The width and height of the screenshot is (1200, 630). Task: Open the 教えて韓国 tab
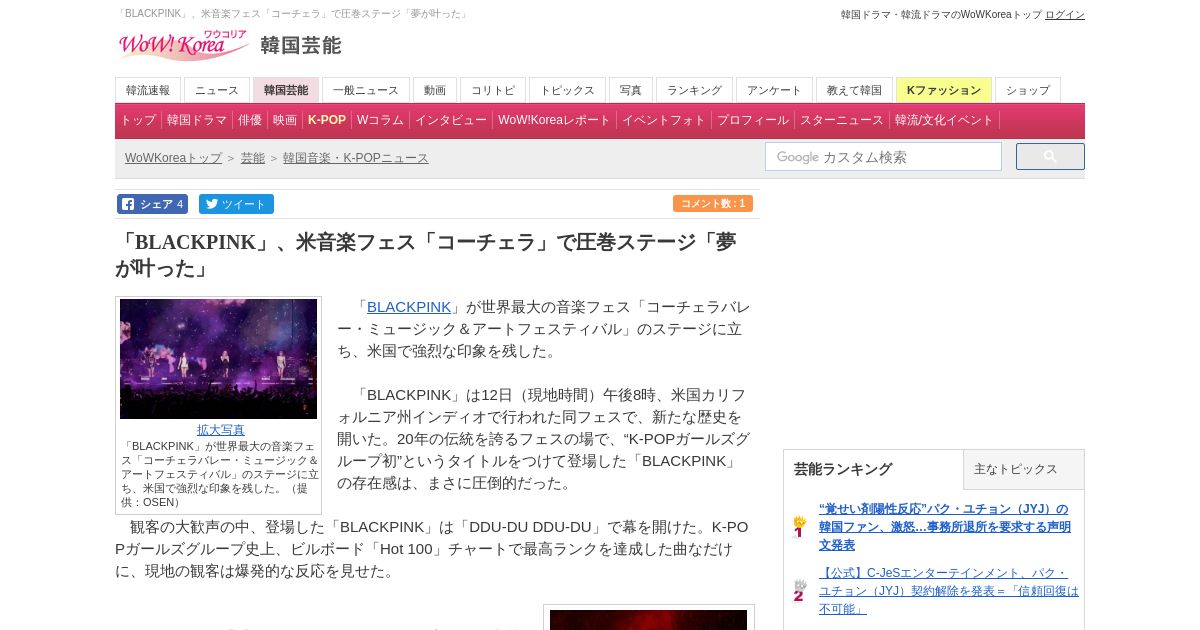[x=855, y=90]
